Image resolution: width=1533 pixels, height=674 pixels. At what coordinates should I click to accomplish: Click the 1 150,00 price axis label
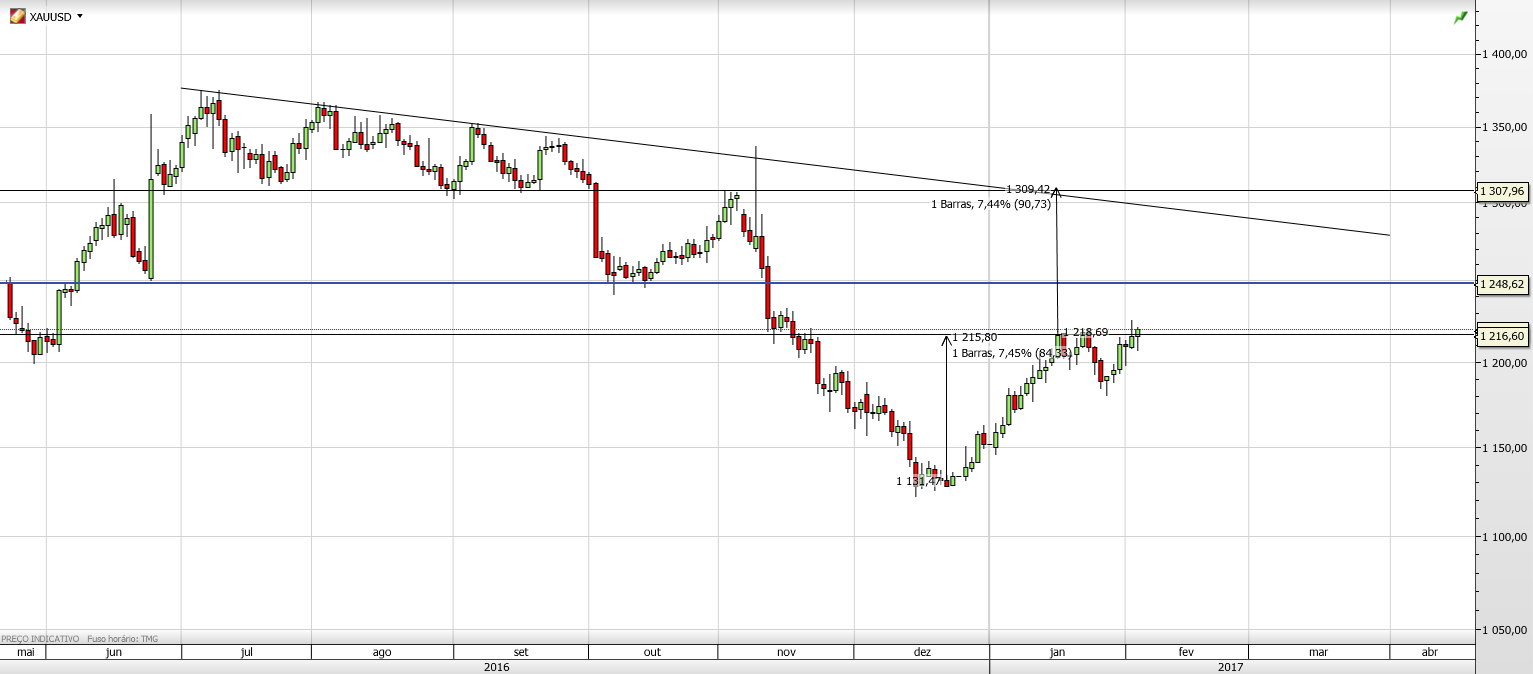pos(1505,448)
